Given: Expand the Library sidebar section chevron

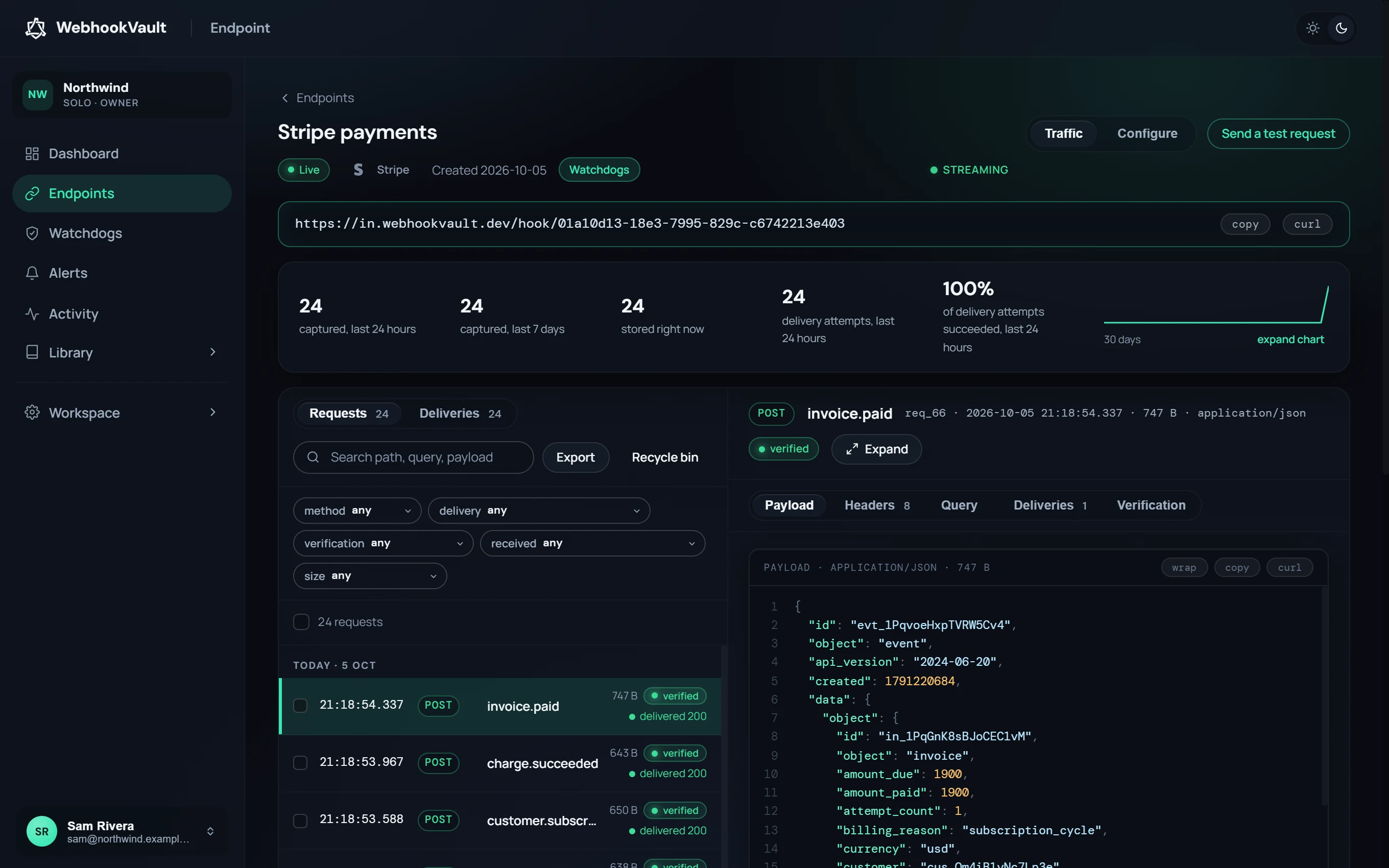Looking at the screenshot, I should [x=213, y=352].
